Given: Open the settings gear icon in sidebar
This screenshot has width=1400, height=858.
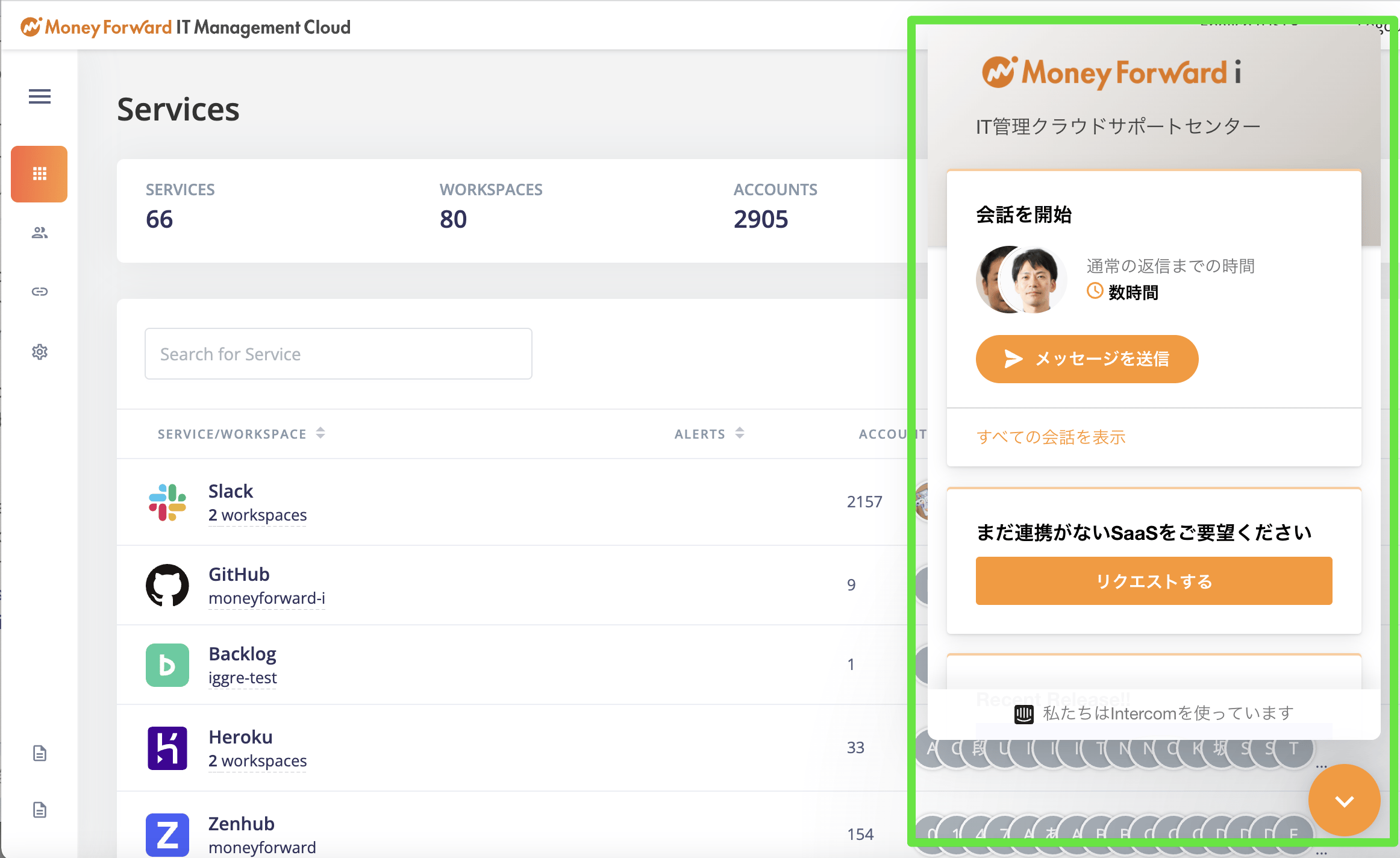Looking at the screenshot, I should click(x=40, y=352).
